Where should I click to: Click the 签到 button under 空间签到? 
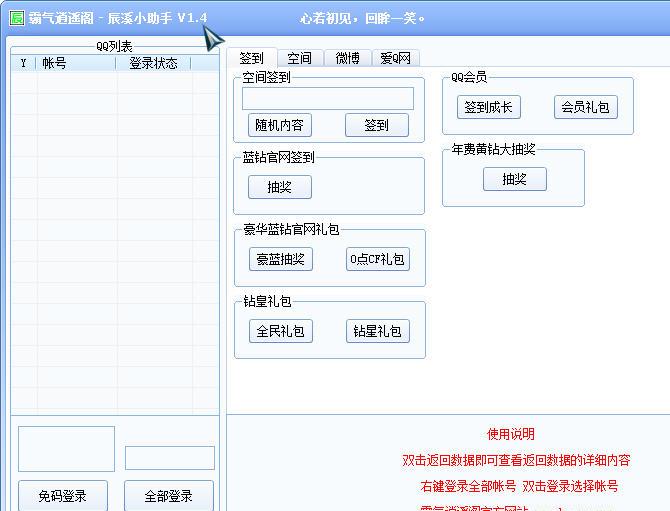(x=376, y=125)
